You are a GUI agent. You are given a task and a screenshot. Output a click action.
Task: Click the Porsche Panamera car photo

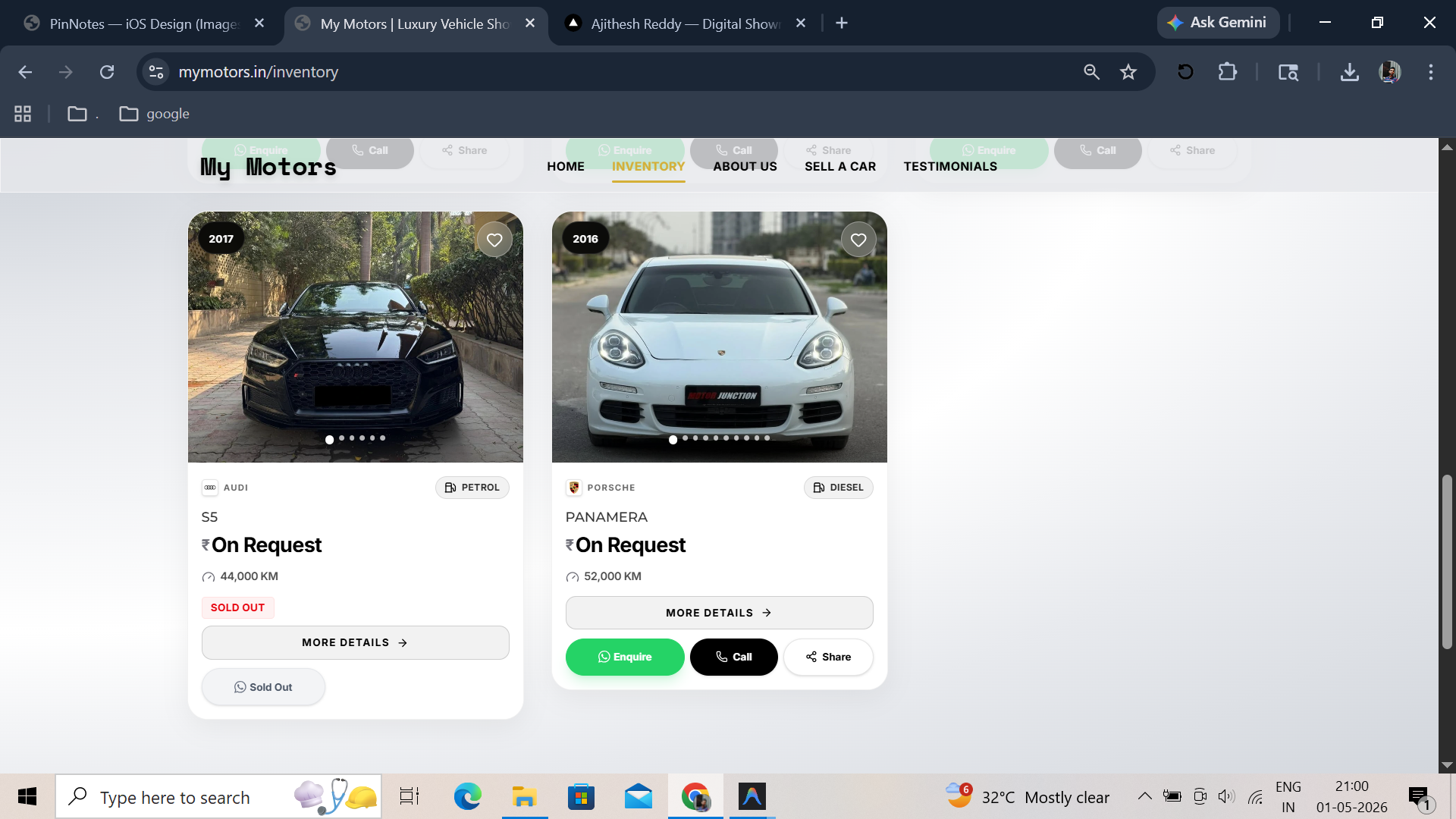pos(719,337)
